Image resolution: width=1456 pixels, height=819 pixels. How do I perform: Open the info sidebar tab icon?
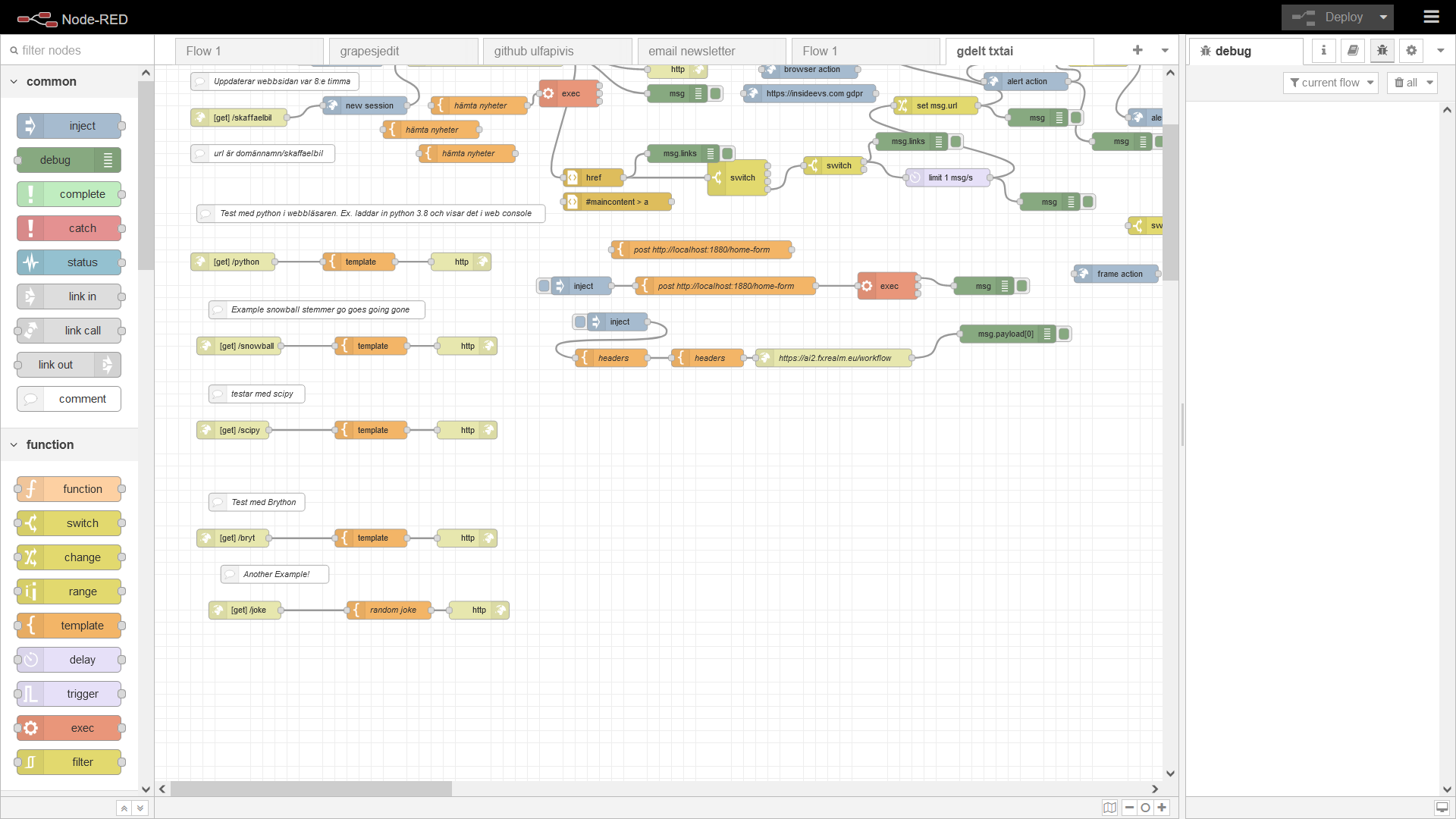[x=1323, y=51]
